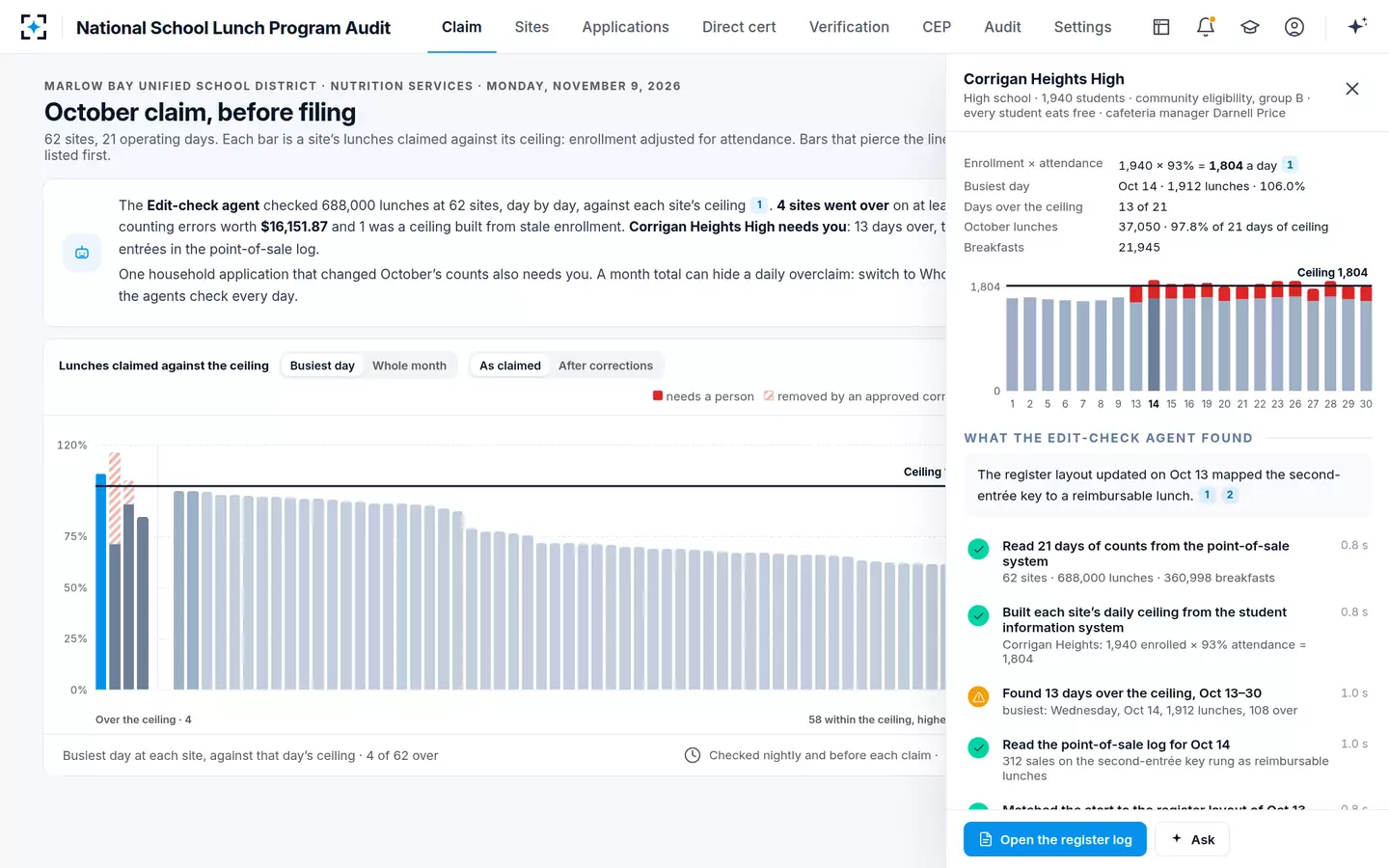Click green check for Read the point-of-sale log
The height and width of the screenshot is (868, 1389).
(x=978, y=747)
